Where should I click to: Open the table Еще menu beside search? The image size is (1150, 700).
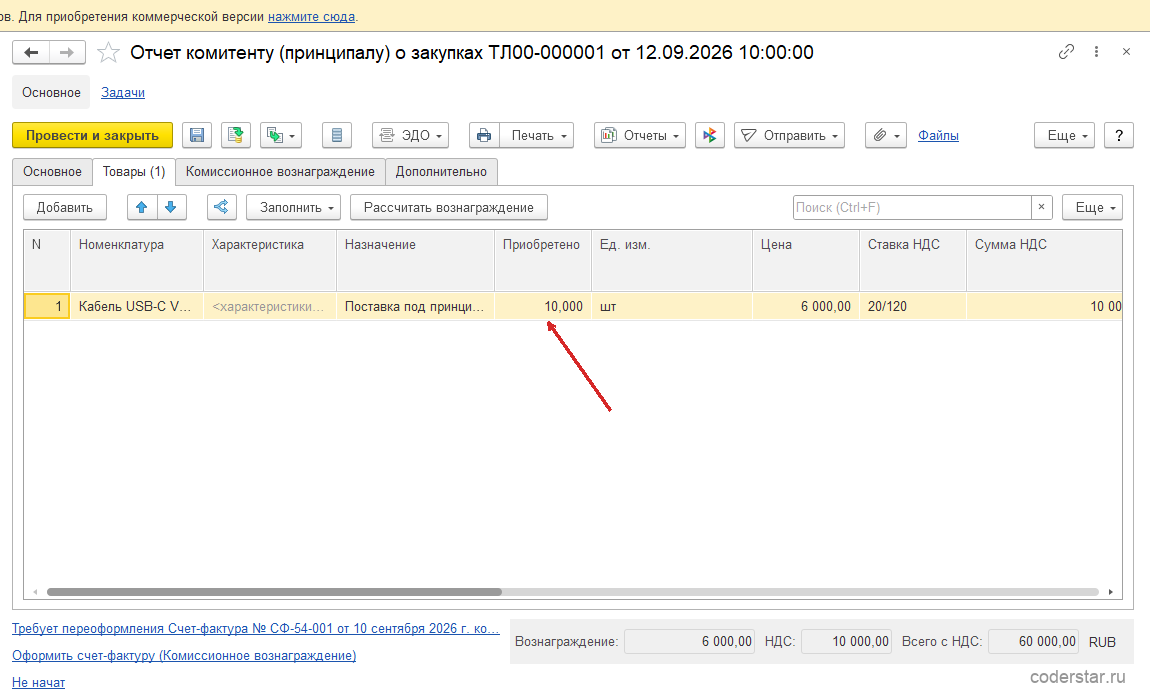[1093, 208]
